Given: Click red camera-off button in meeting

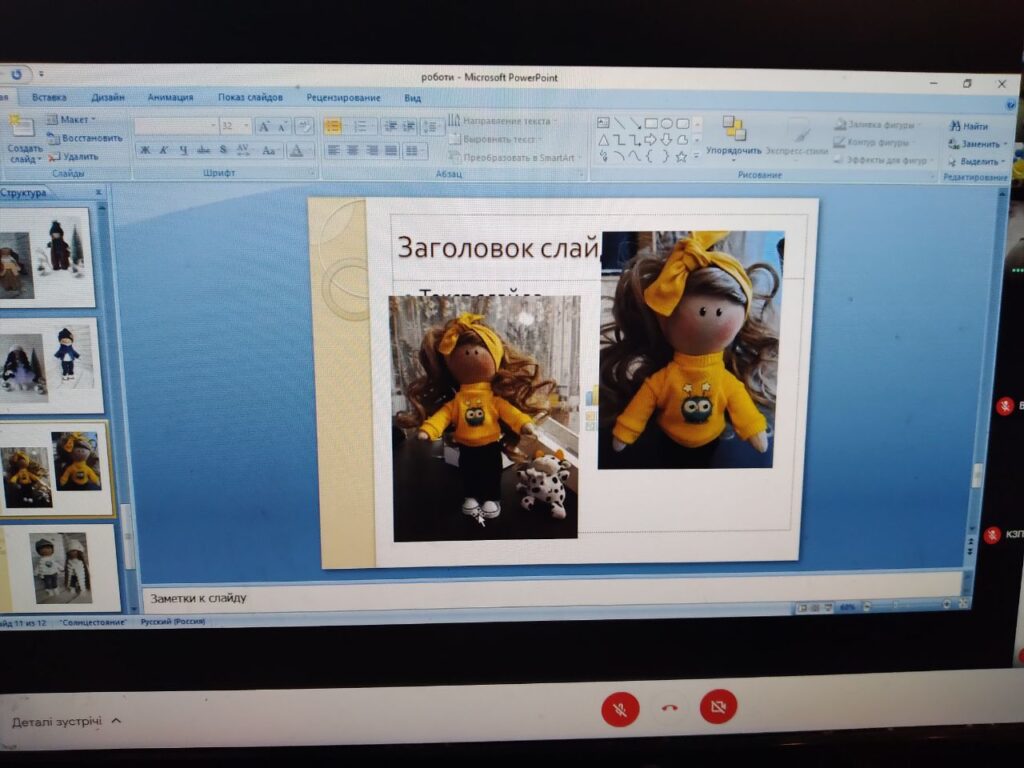Looking at the screenshot, I should click(718, 706).
